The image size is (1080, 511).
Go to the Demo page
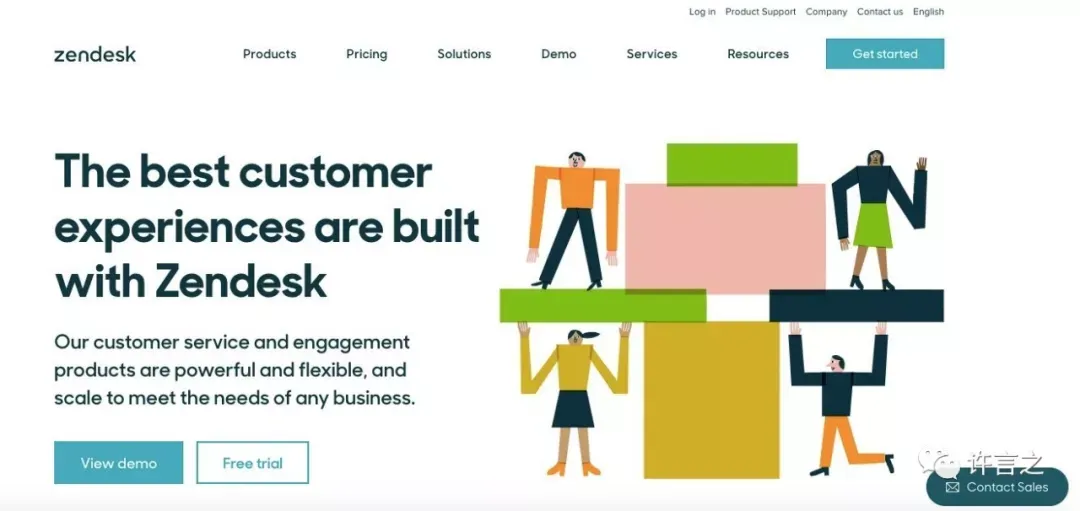tap(559, 54)
